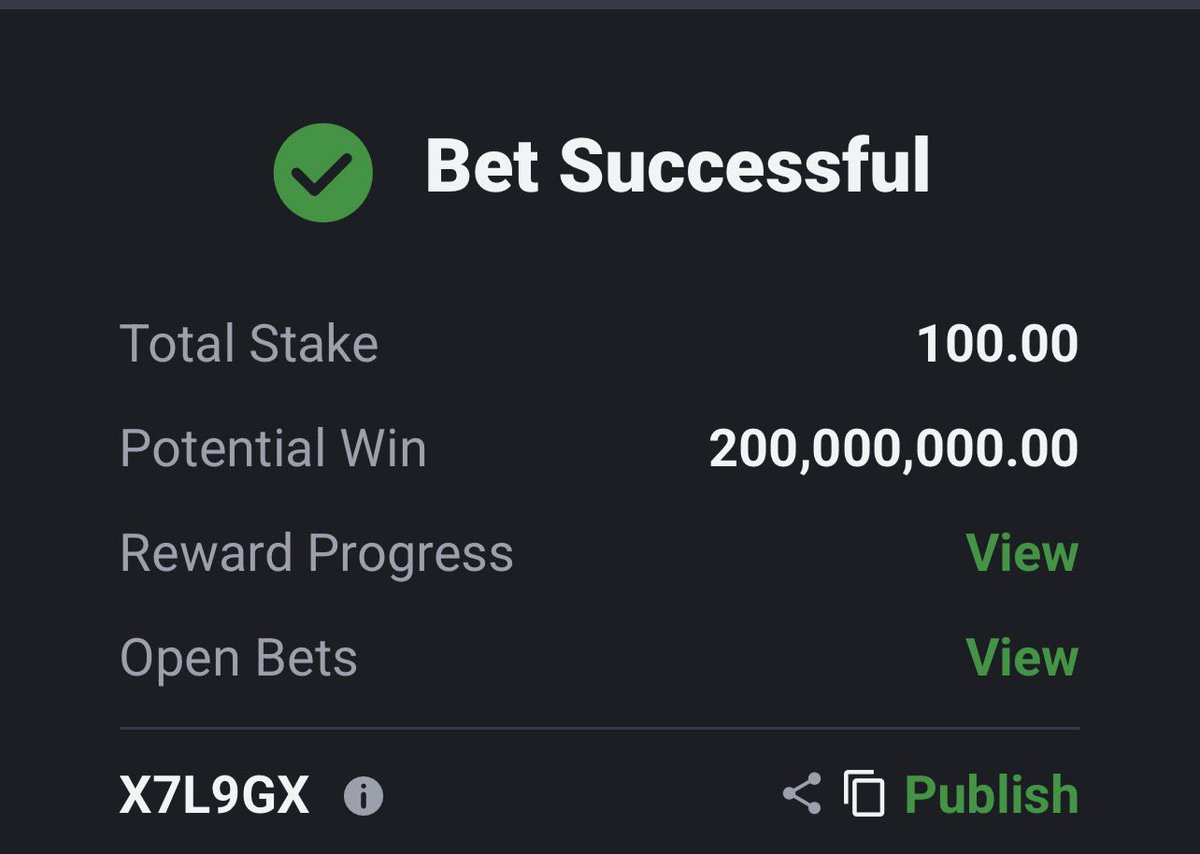The height and width of the screenshot is (854, 1200).
Task: Click the white tick inside the green circle
Action: tap(323, 175)
